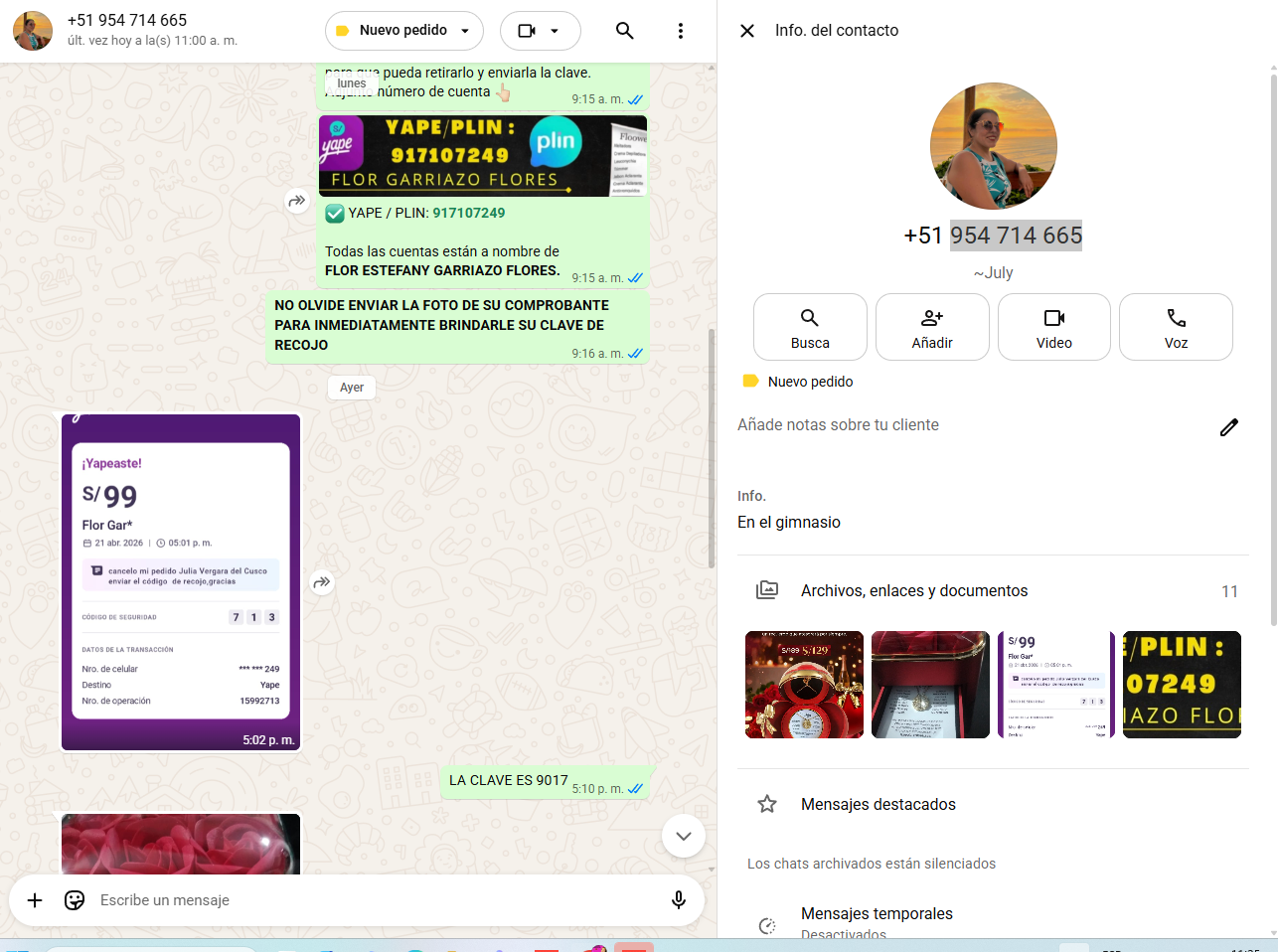Open the three-dot chat options menu
Viewport: 1278px width, 952px height.
(681, 31)
